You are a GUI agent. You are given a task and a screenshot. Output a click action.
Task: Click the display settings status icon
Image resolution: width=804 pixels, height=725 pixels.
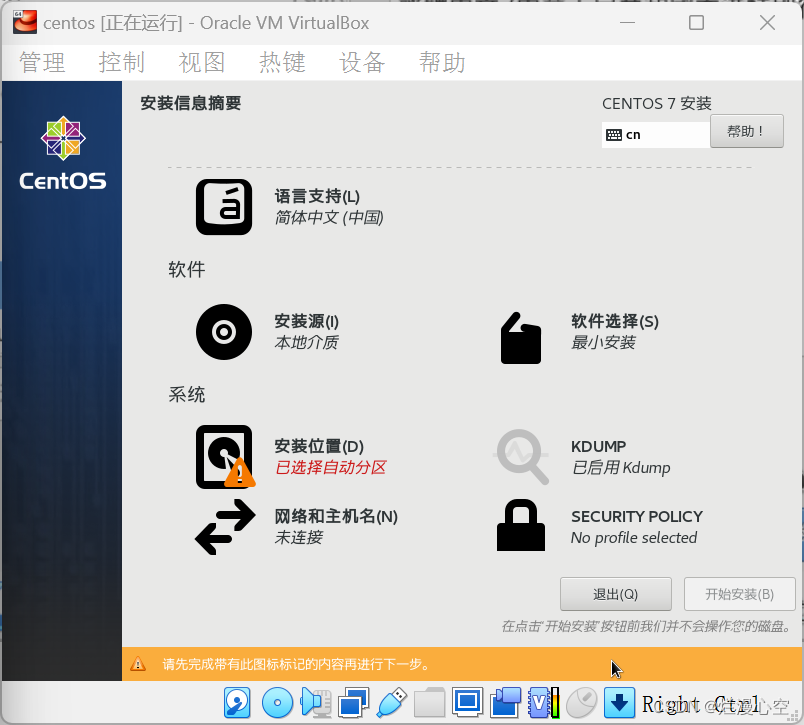(467, 702)
